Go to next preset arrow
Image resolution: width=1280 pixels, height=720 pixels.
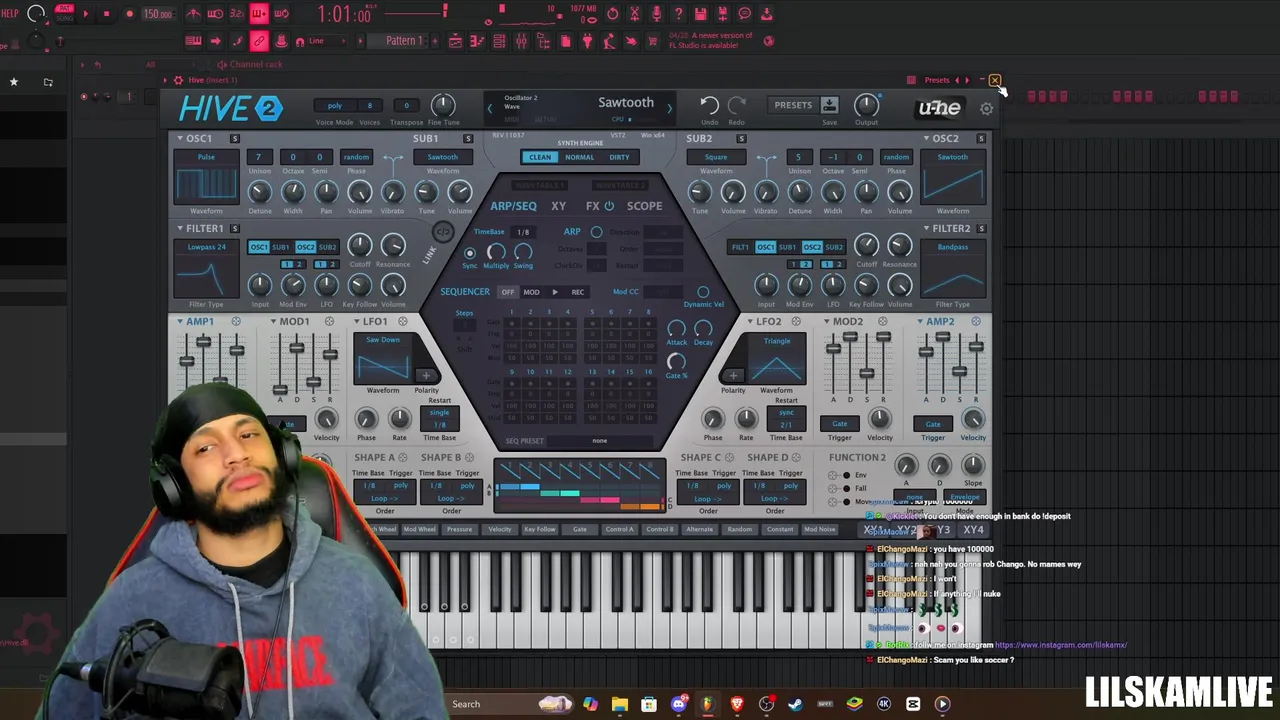(x=669, y=107)
